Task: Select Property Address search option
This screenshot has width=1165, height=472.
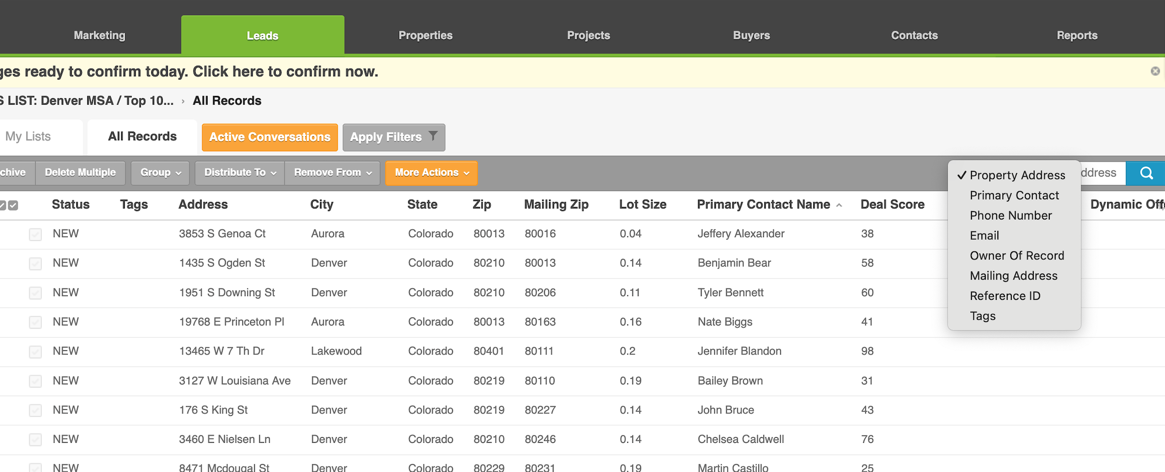Action: (x=1014, y=175)
